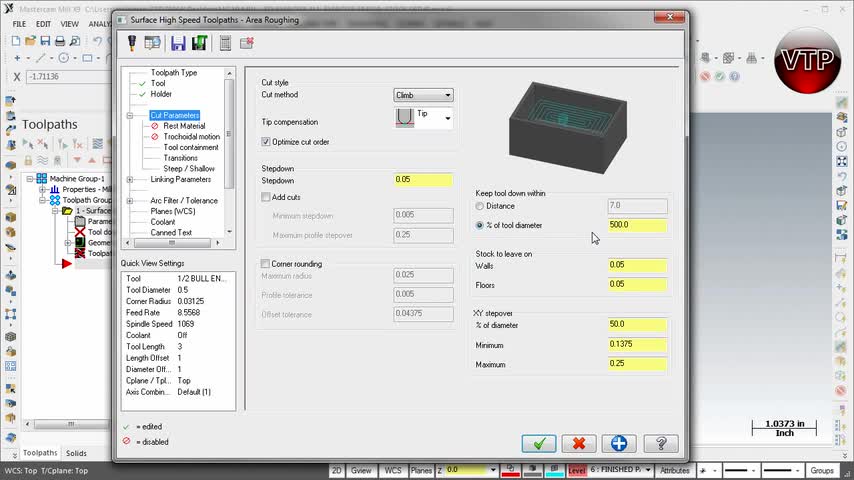Click the red down-arrow icon in Toolpaths panel
Screen dimensions: 854x480
click(x=77, y=160)
